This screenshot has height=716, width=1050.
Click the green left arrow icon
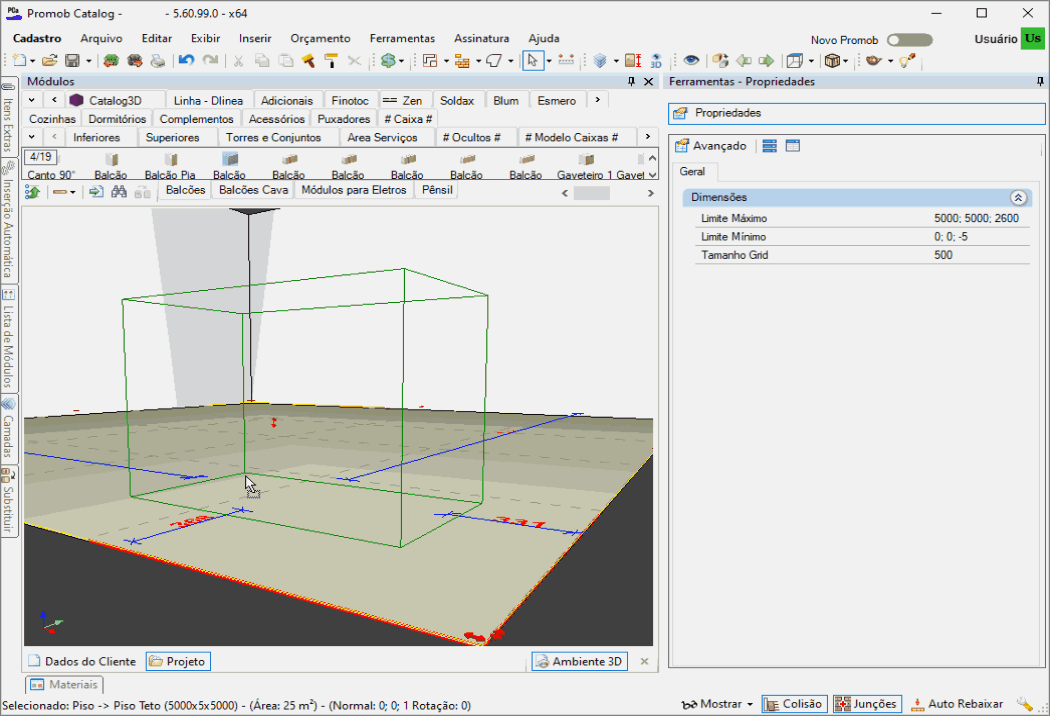[743, 61]
